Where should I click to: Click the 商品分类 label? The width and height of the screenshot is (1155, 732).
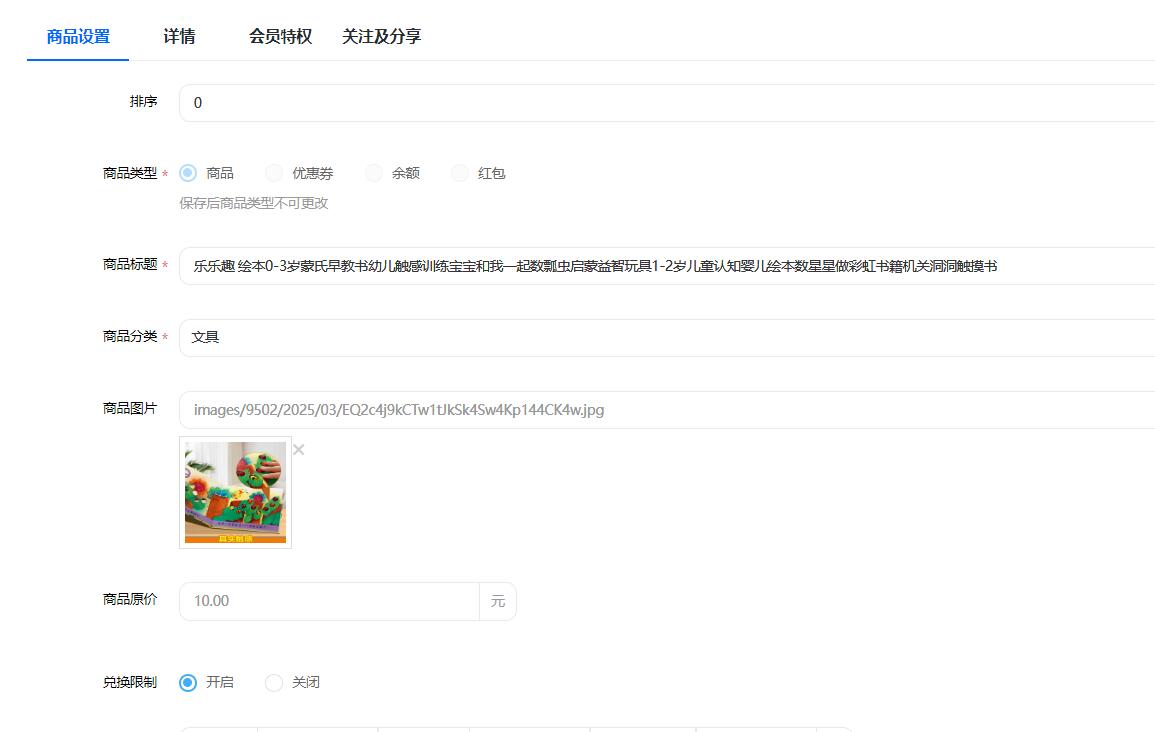coord(130,336)
